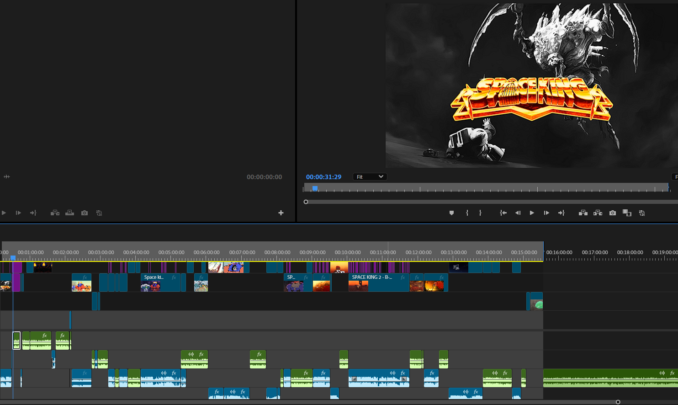This screenshot has height=405, width=678.
Task: Click the Overwrite button in Source monitor
Action: pos(70,213)
